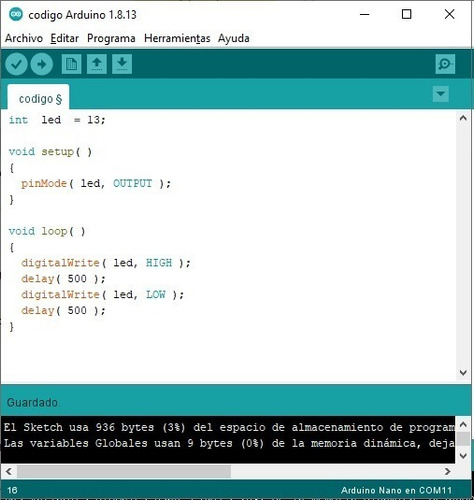Click the console vertical scrollbar thumb

463,439
